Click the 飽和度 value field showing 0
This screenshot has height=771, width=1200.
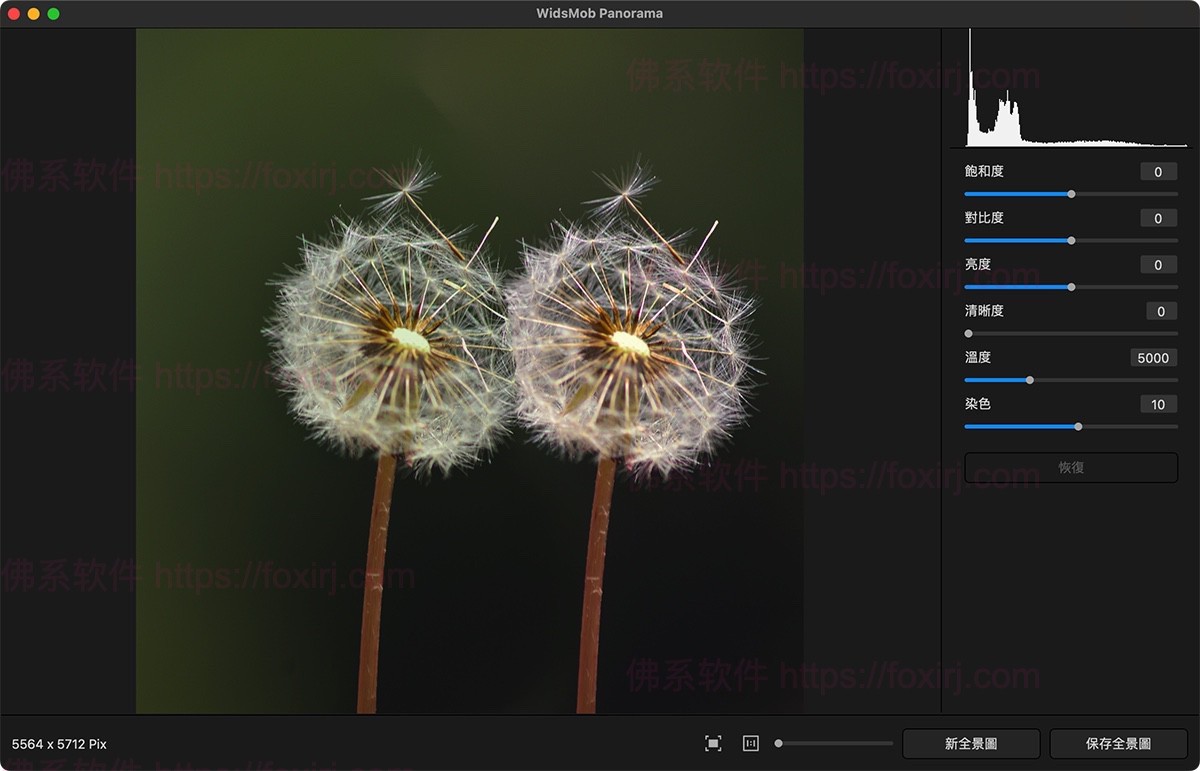1157,171
